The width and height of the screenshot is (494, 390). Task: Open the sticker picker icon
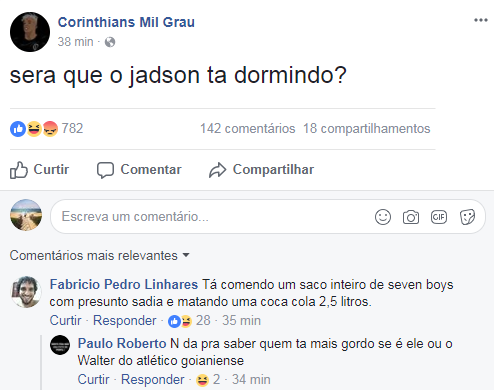click(x=467, y=217)
